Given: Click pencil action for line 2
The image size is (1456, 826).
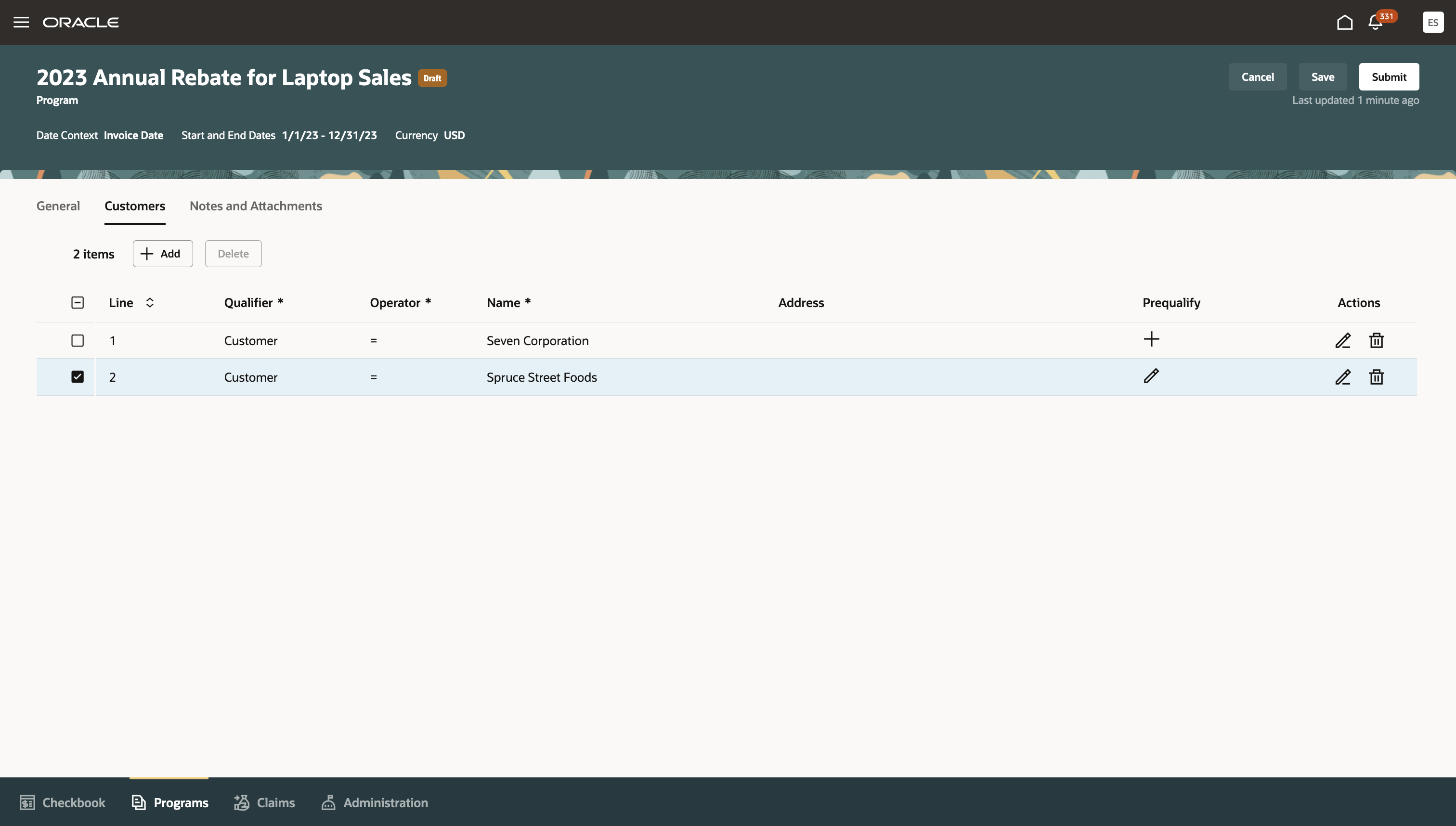Looking at the screenshot, I should point(1342,377).
